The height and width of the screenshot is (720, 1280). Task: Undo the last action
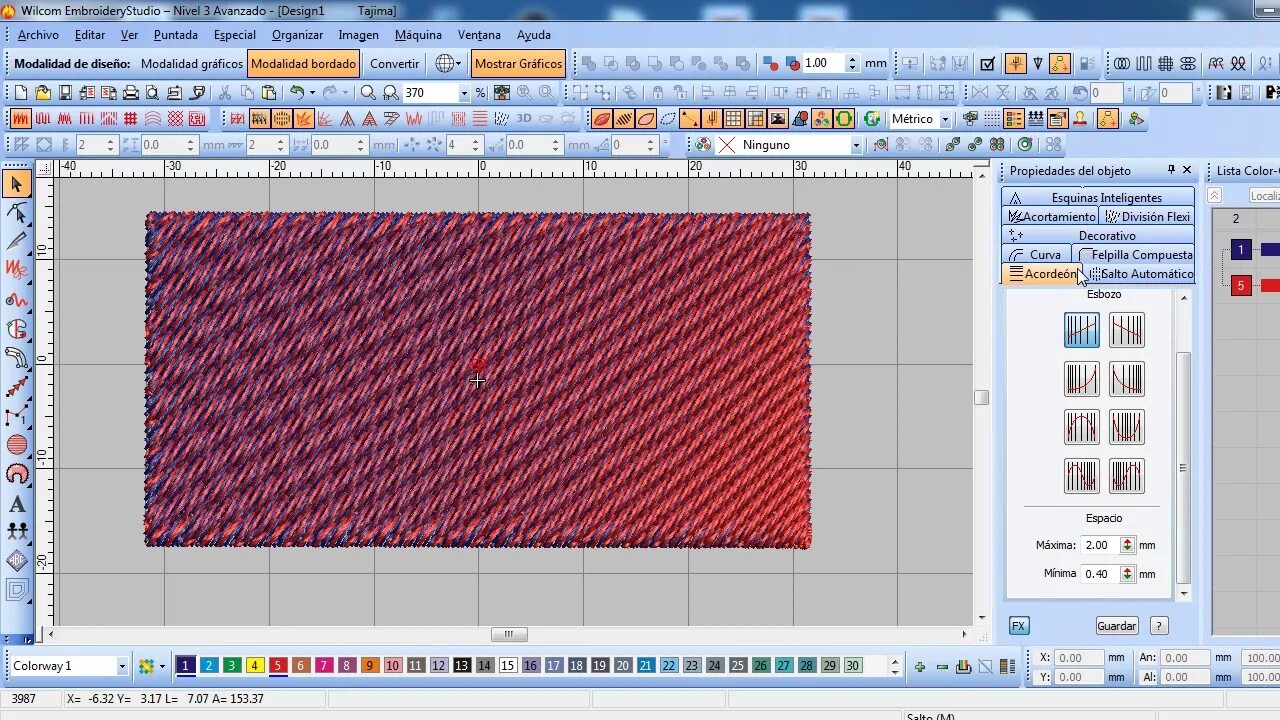tap(297, 93)
